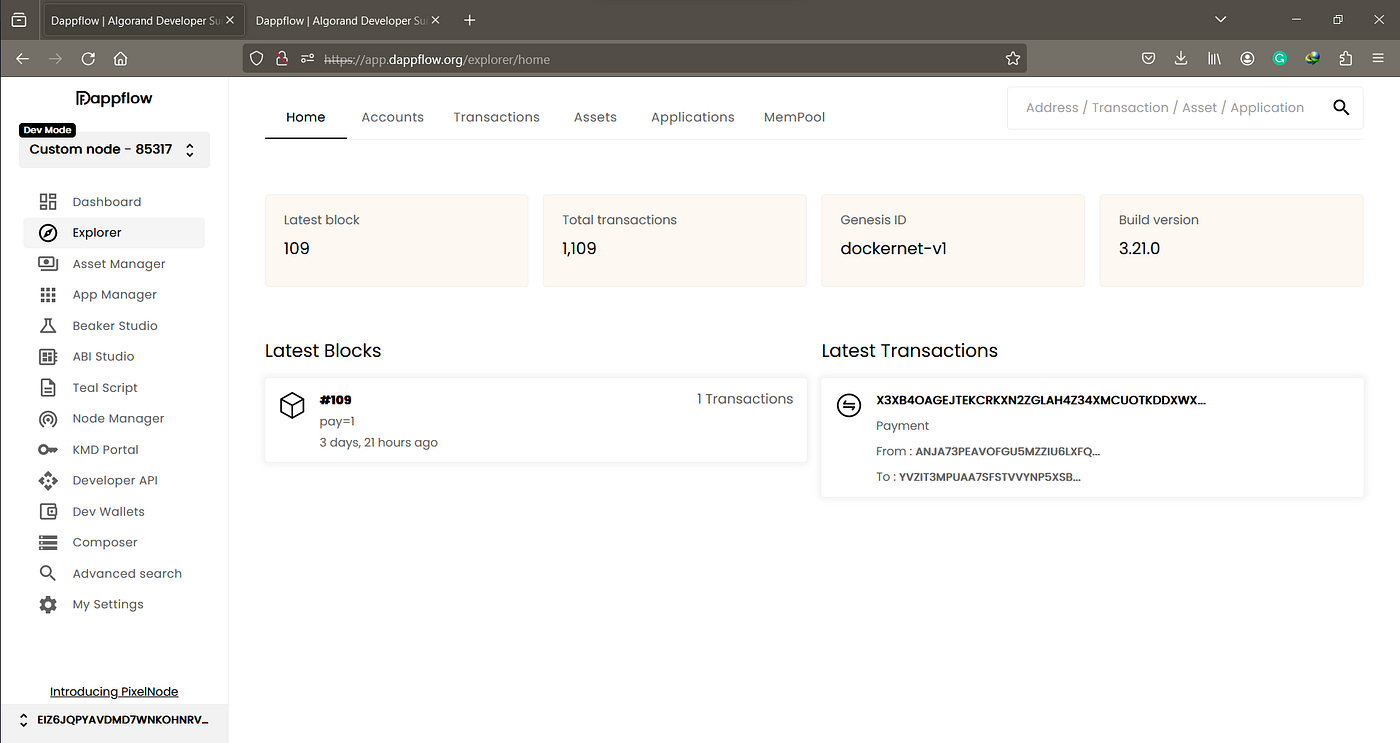Switch to the MemPool tab

[794, 117]
